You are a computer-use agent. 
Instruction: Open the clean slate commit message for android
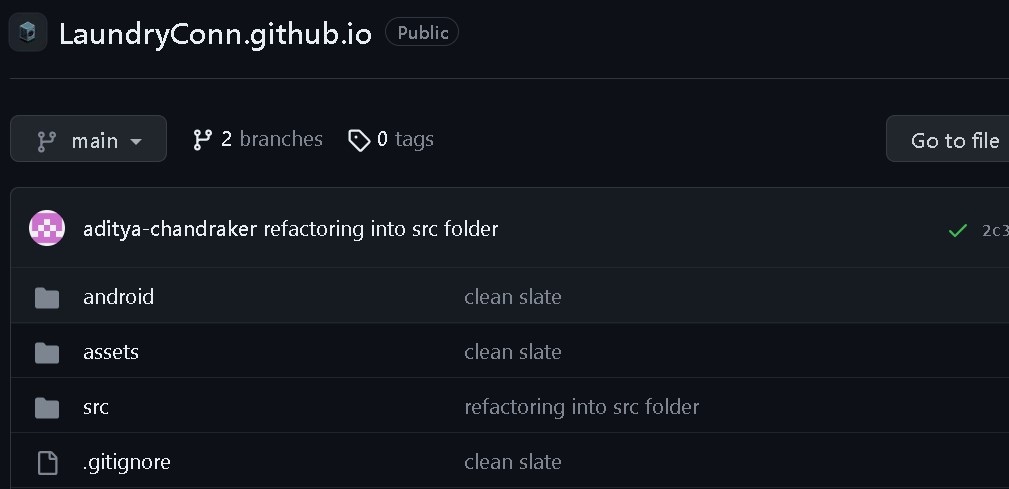[x=513, y=297]
